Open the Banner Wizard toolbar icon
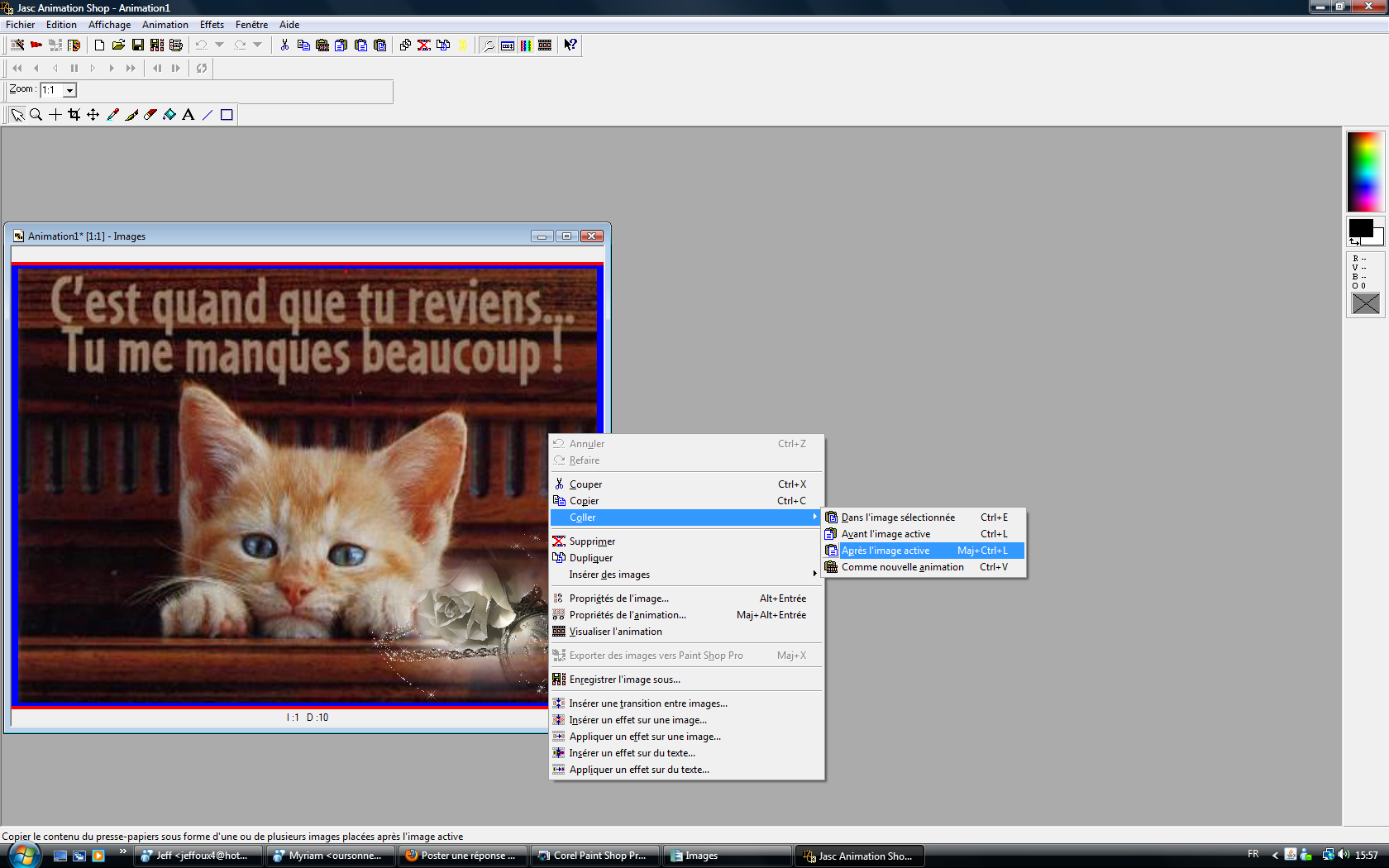The width and height of the screenshot is (1389, 868). pyautogui.click(x=36, y=45)
